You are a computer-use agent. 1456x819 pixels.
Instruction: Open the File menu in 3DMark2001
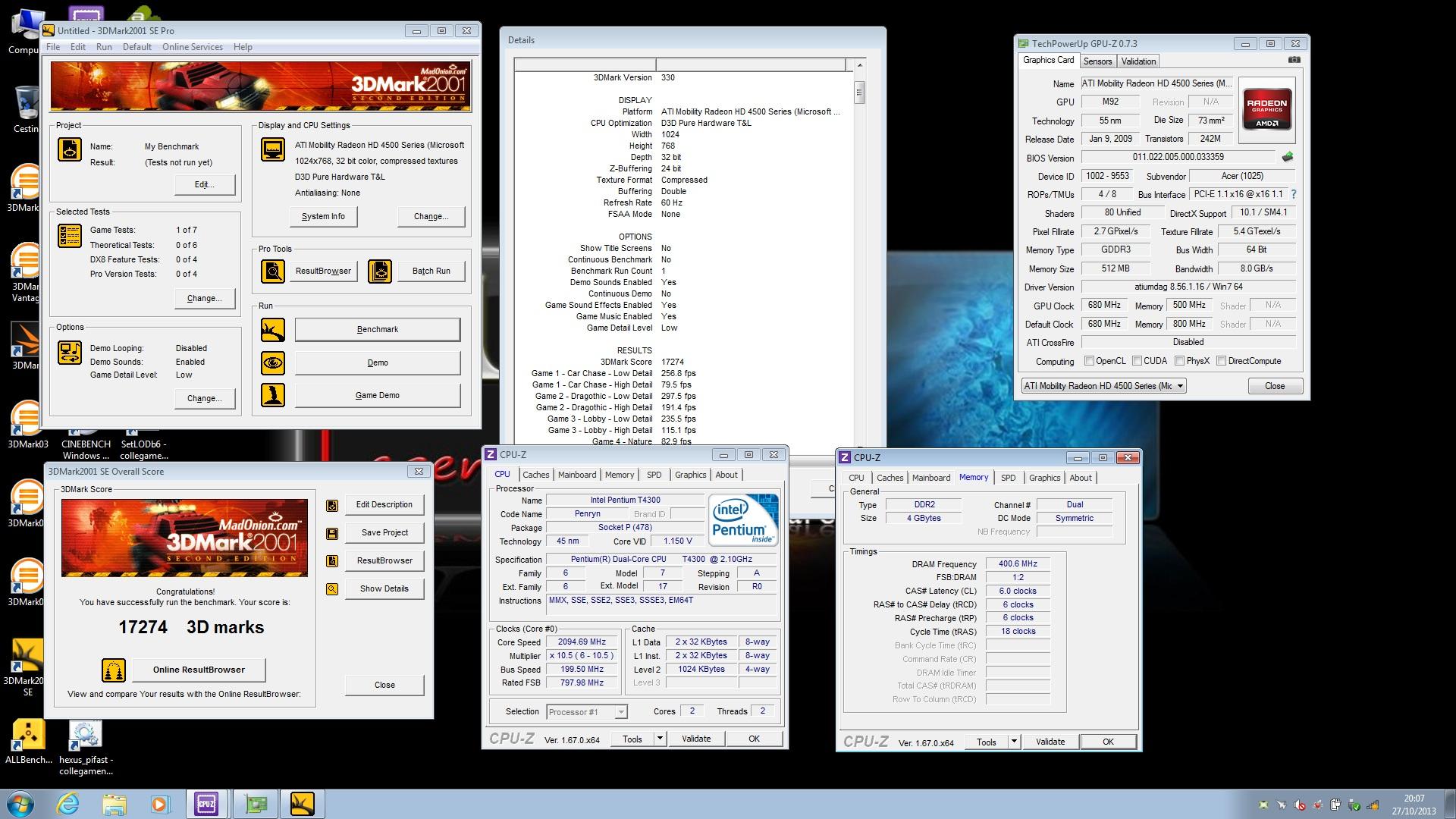tap(53, 47)
